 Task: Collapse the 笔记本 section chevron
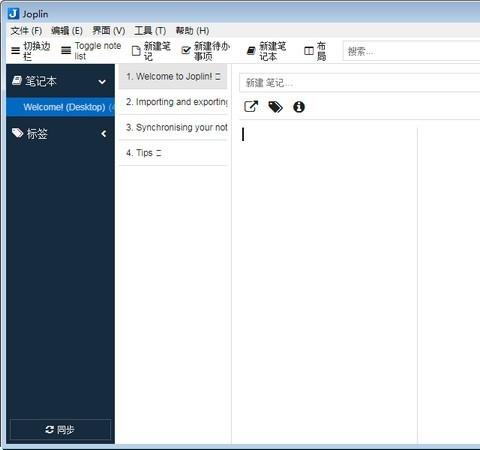102,82
